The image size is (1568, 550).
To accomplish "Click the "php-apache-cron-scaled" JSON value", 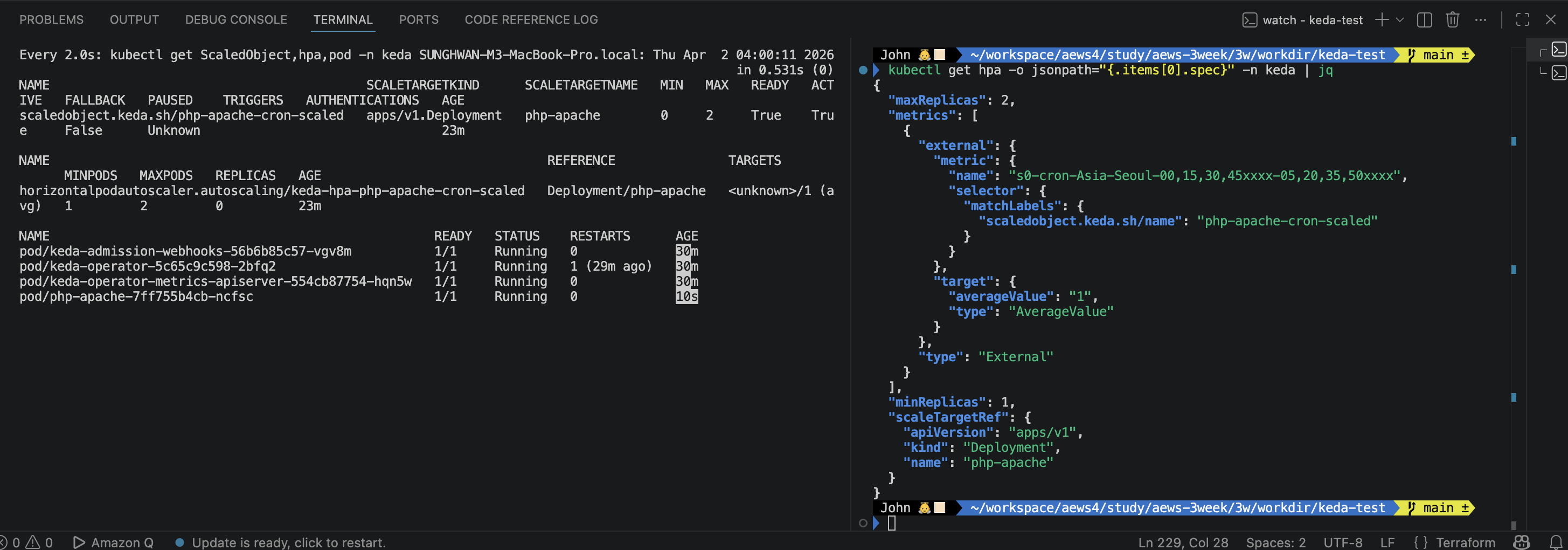I will click(x=1287, y=221).
